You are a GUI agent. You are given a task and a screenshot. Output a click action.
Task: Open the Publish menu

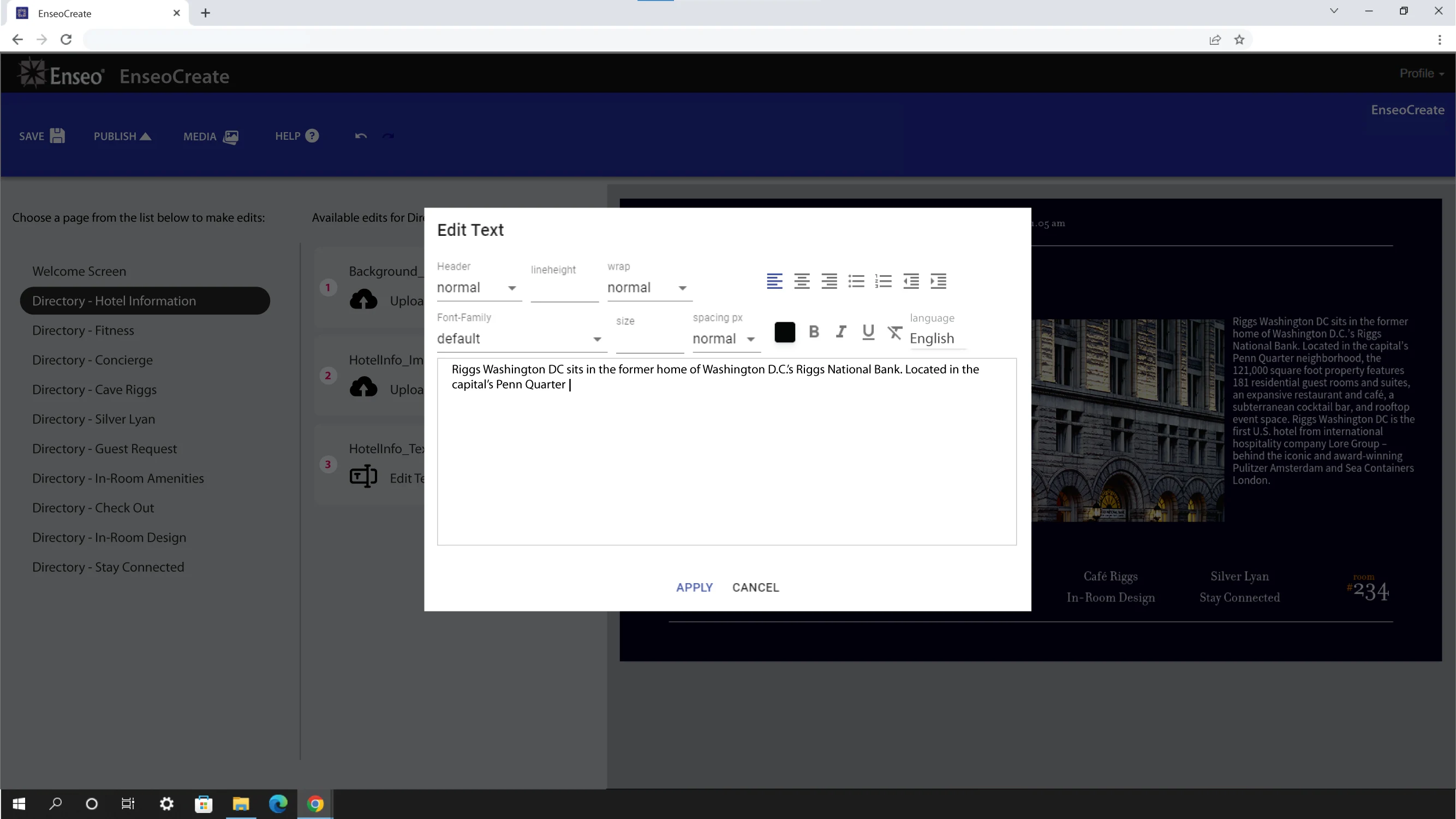coord(122,136)
